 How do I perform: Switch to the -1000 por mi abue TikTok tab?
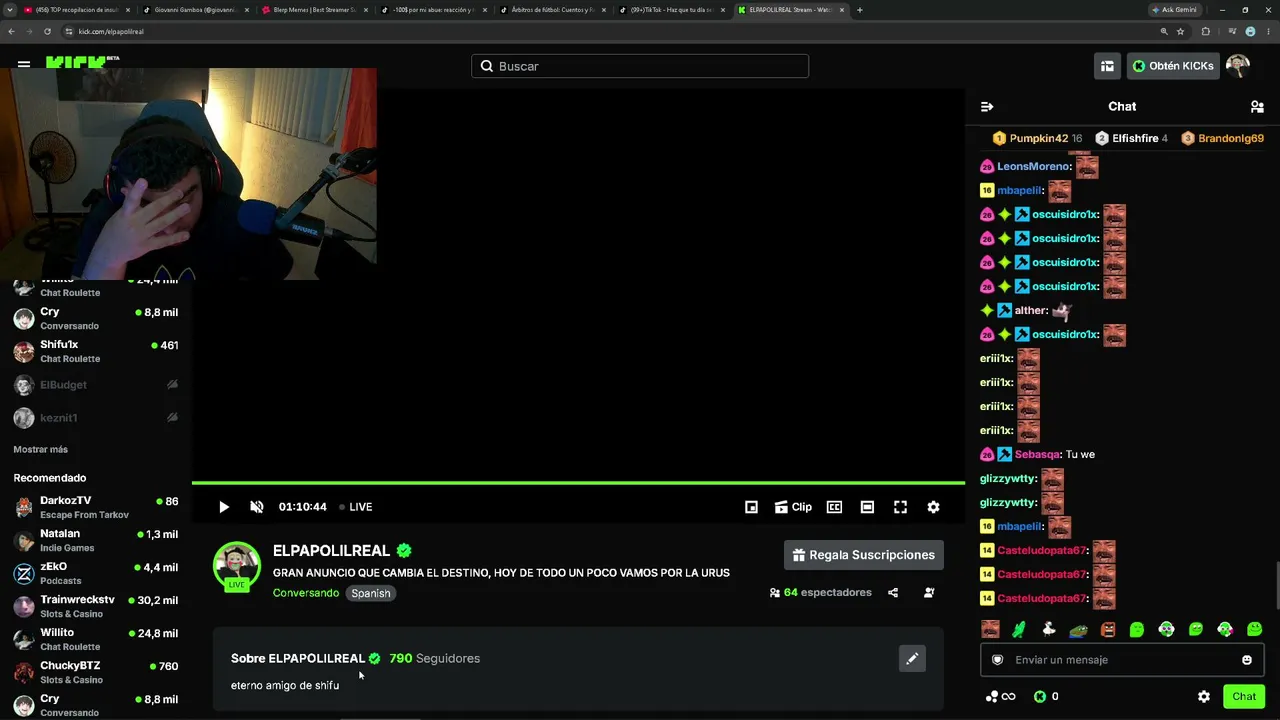point(433,10)
